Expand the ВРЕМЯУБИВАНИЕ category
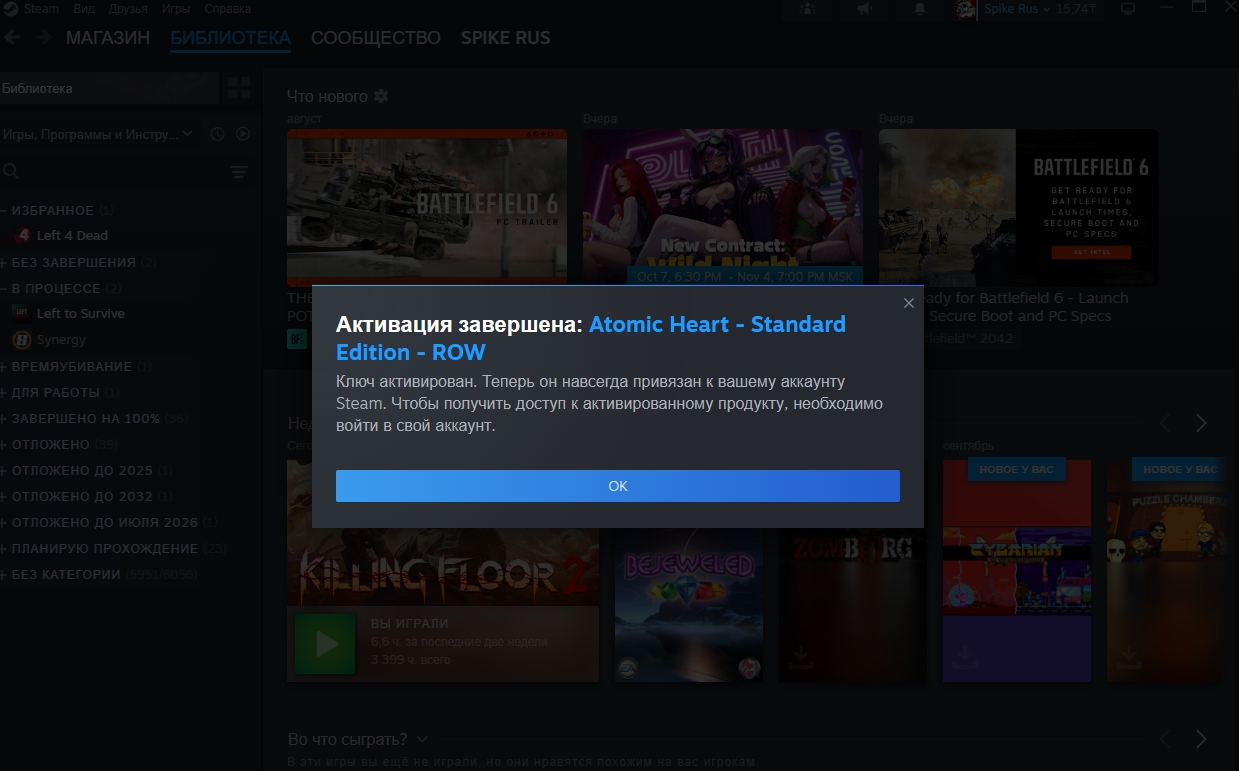 click(76, 367)
